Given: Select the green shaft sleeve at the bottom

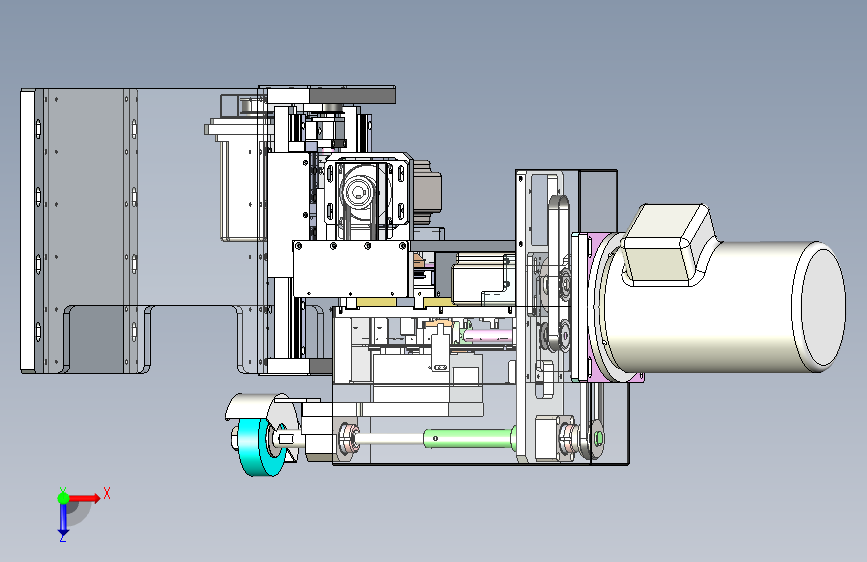Looking at the screenshot, I should pos(470,438).
